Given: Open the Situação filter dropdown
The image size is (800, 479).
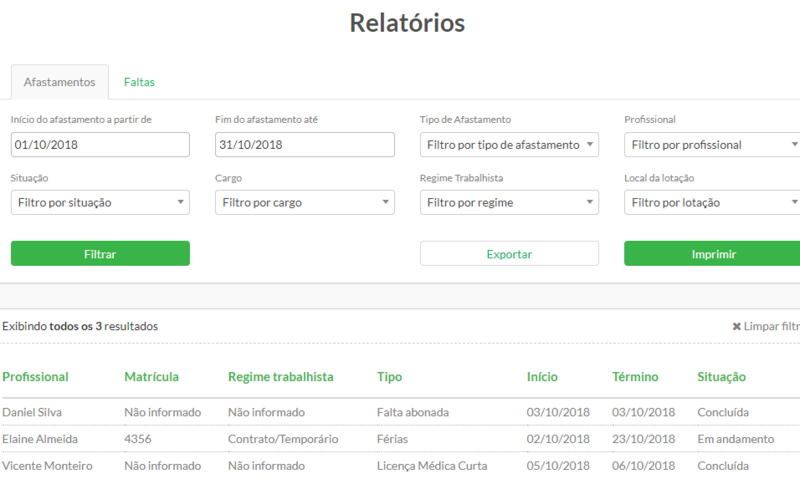Looking at the screenshot, I should pyautogui.click(x=100, y=202).
